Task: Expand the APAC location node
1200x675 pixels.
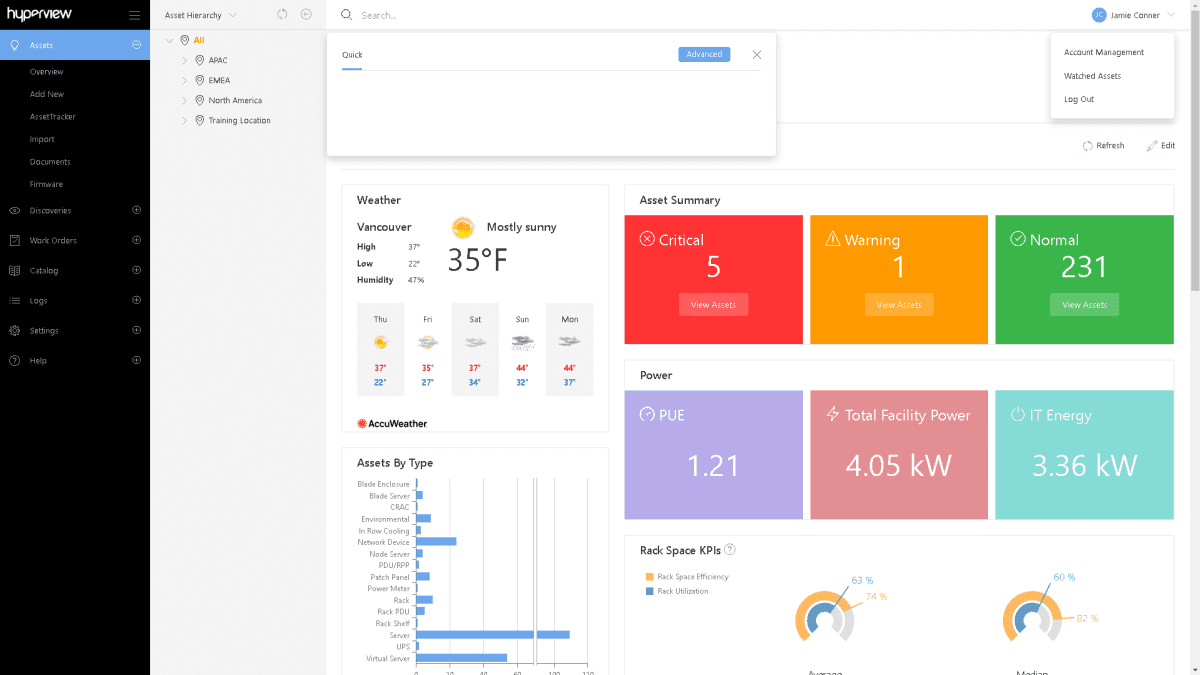Action: pos(185,60)
